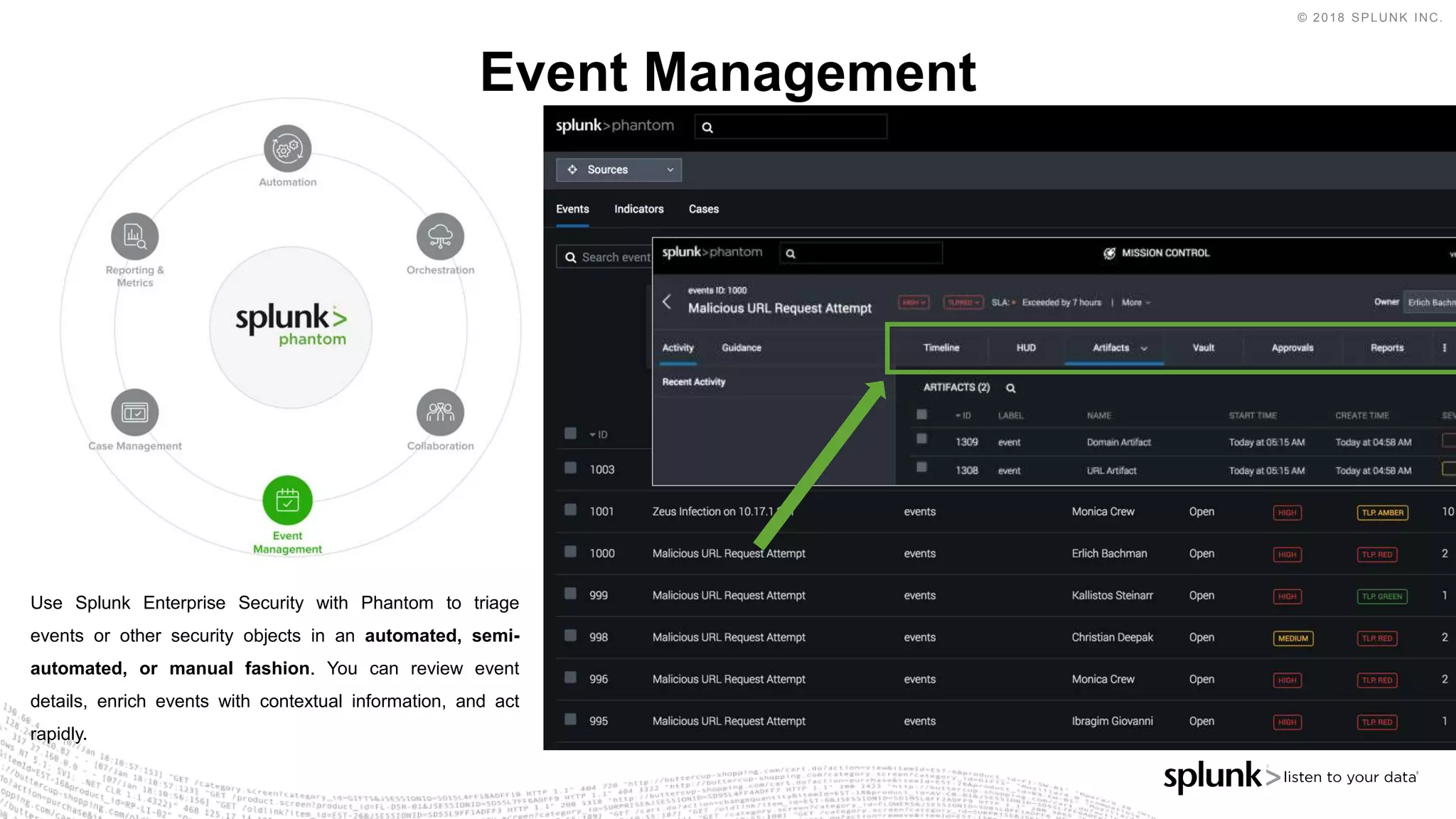Open the Sources dropdown

coord(619,170)
